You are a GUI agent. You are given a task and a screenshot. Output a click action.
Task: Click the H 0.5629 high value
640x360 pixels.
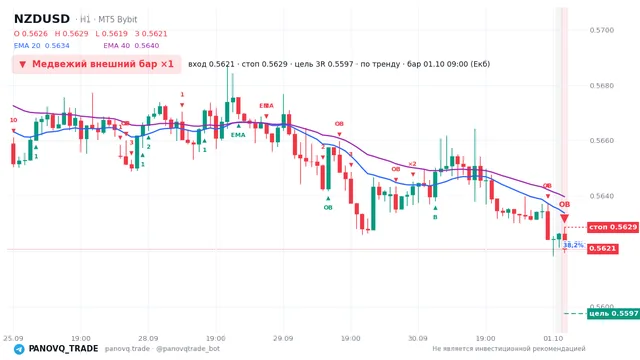[x=71, y=34]
